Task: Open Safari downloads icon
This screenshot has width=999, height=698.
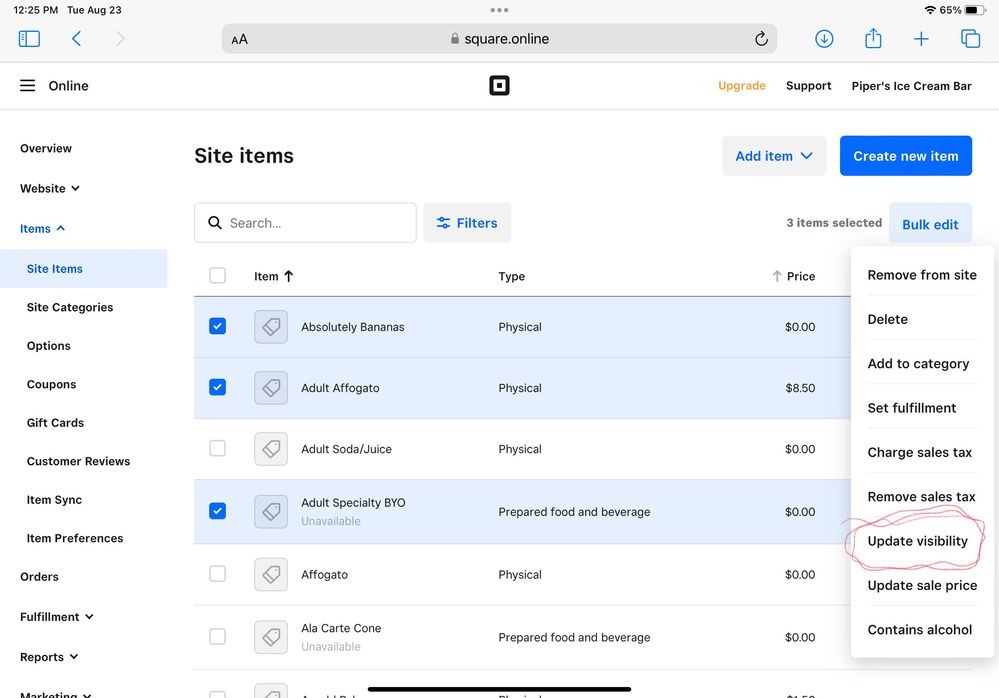Action: coord(824,39)
